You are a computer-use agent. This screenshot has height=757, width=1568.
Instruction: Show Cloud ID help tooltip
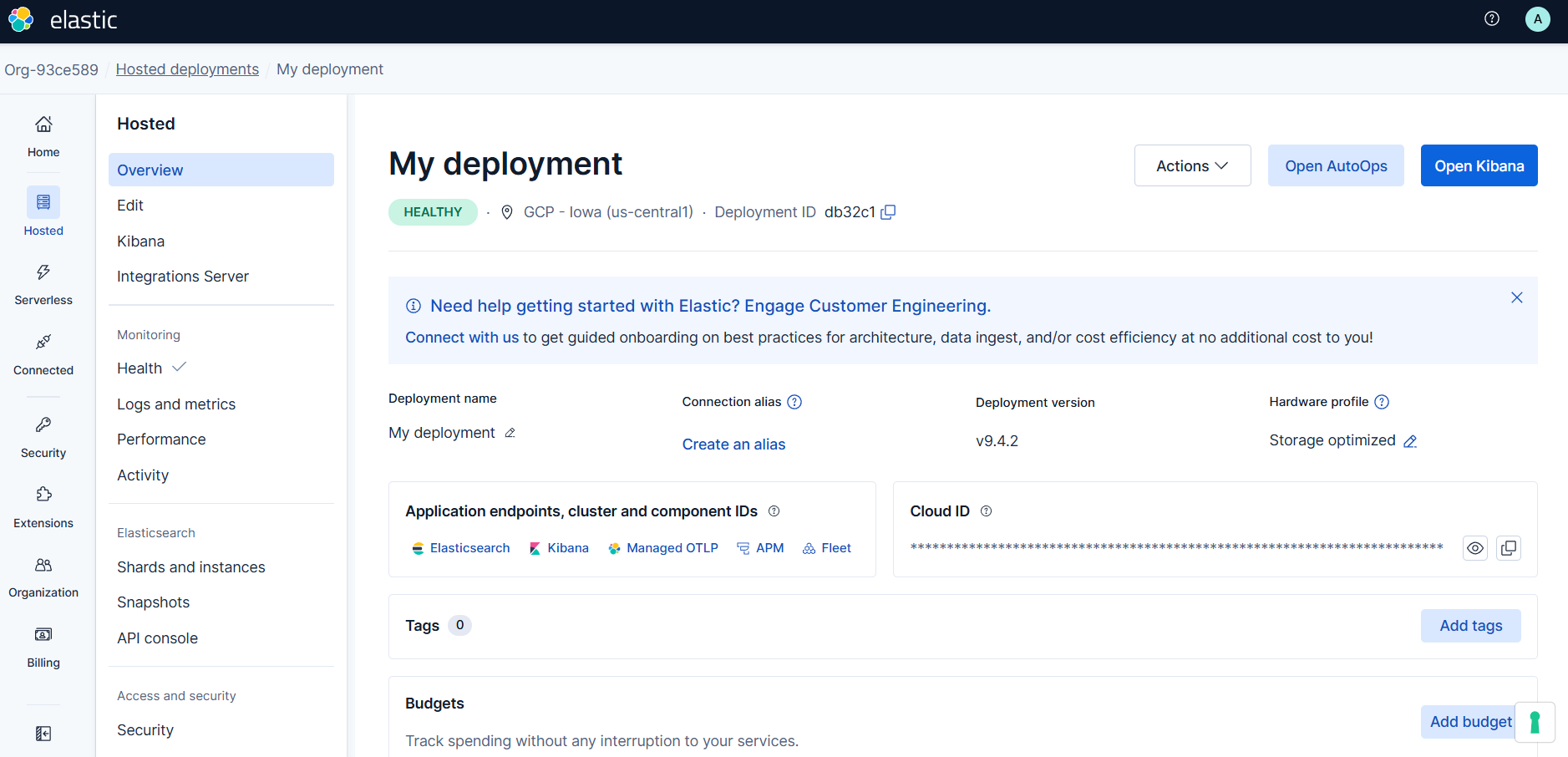[986, 511]
